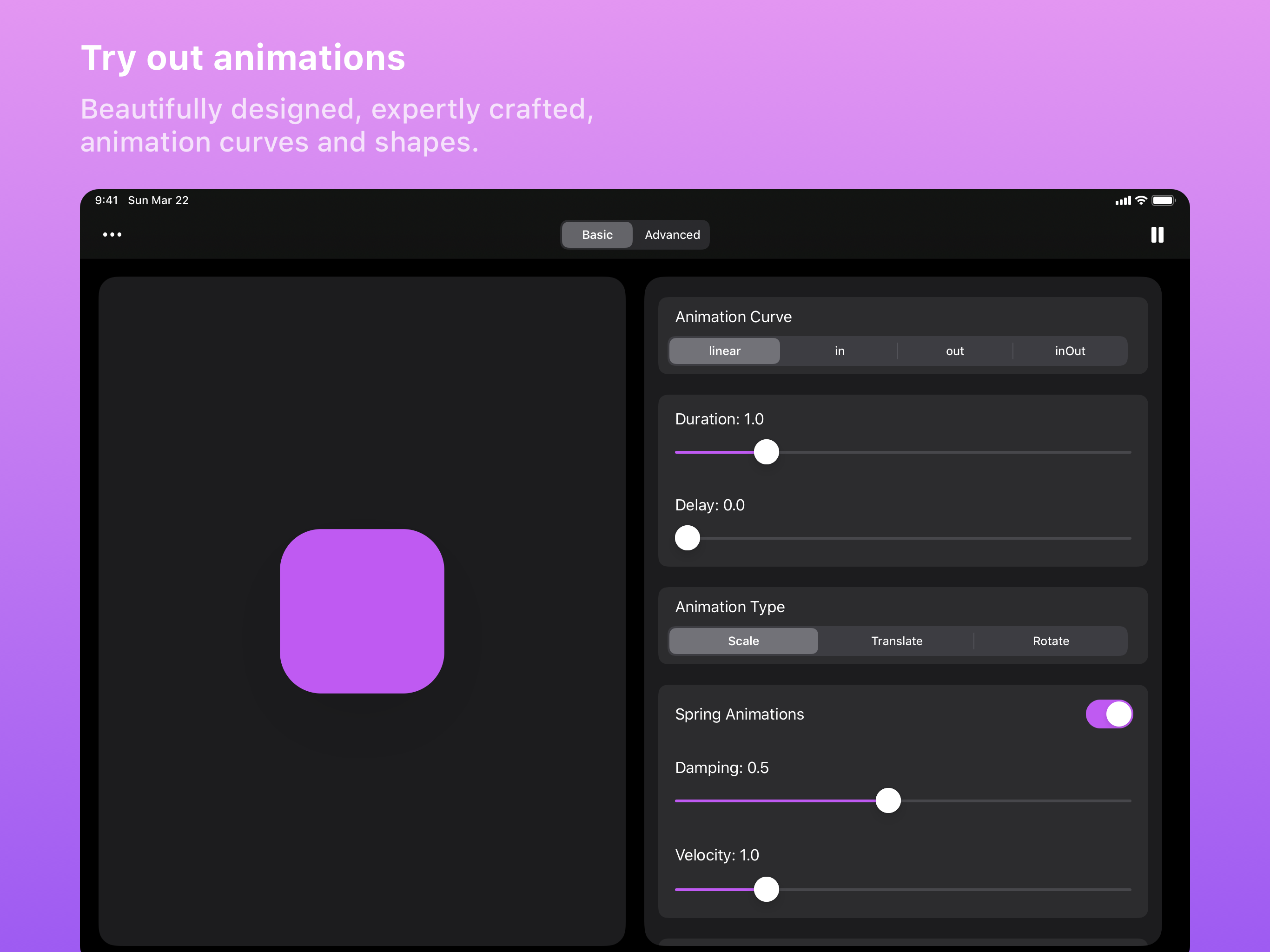Screen dimensions: 1270x952
Task: Click the battery status icon
Action: pos(1164,200)
